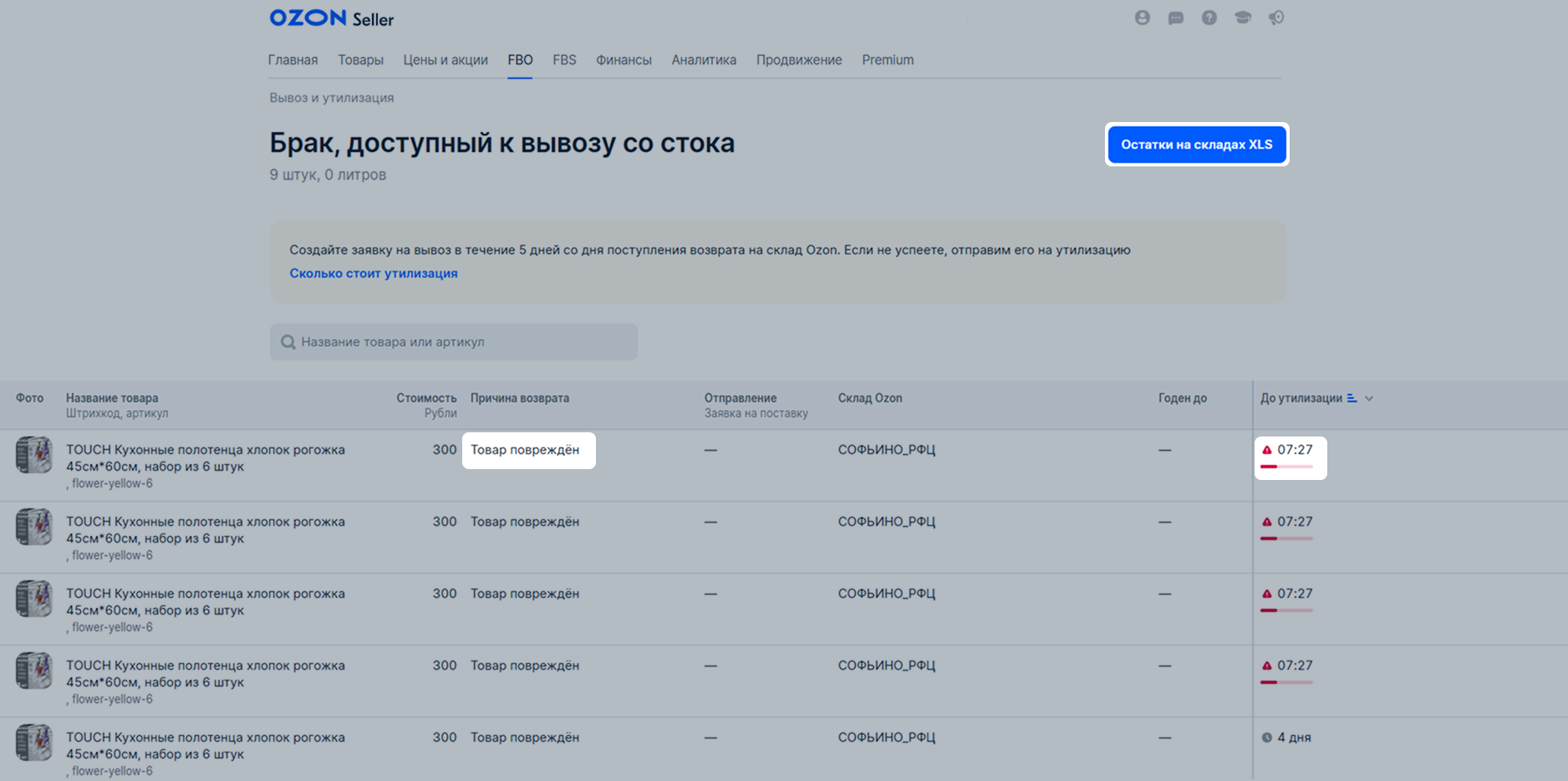Screen dimensions: 1568x781
Task: Open the Товары tab
Action: click(360, 60)
